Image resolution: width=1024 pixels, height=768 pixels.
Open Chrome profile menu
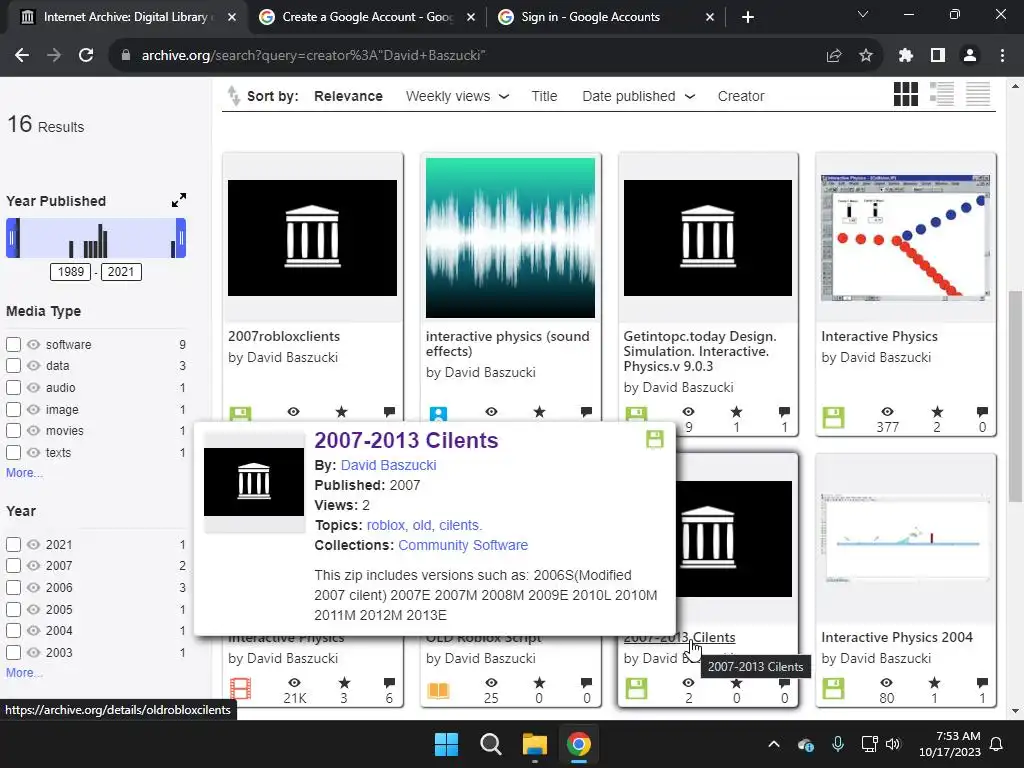pos(970,56)
